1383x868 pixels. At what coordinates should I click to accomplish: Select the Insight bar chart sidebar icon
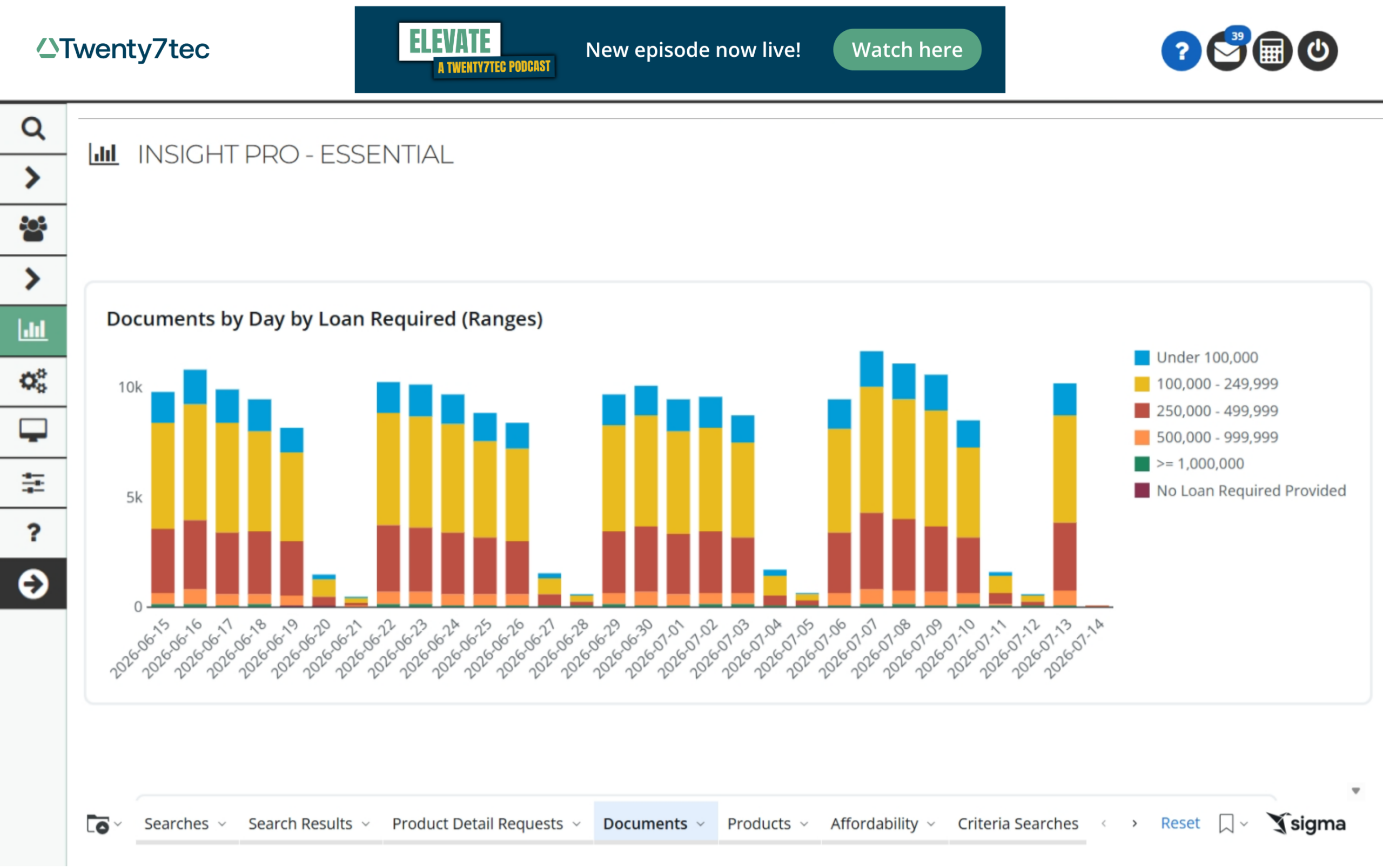(33, 330)
